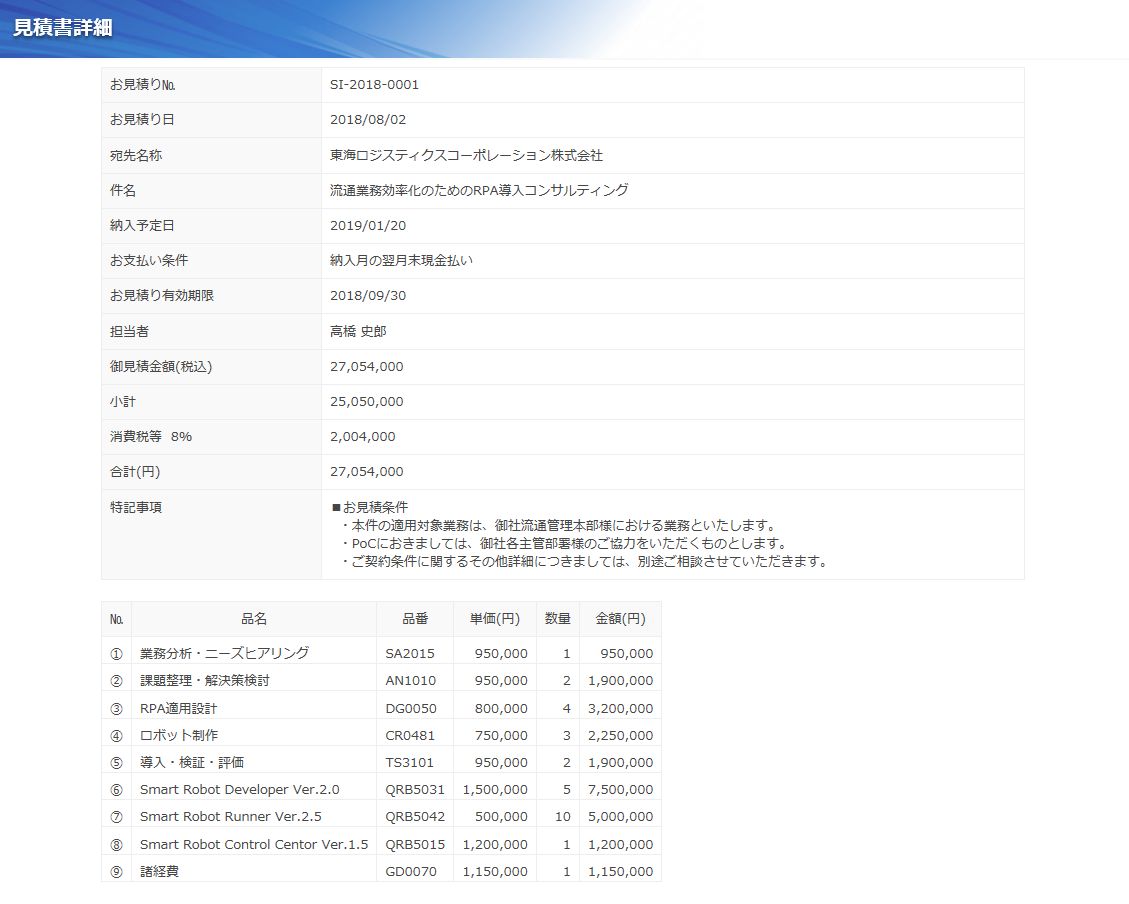
Task: Select the expiry date 2018/09/30
Action: point(368,296)
